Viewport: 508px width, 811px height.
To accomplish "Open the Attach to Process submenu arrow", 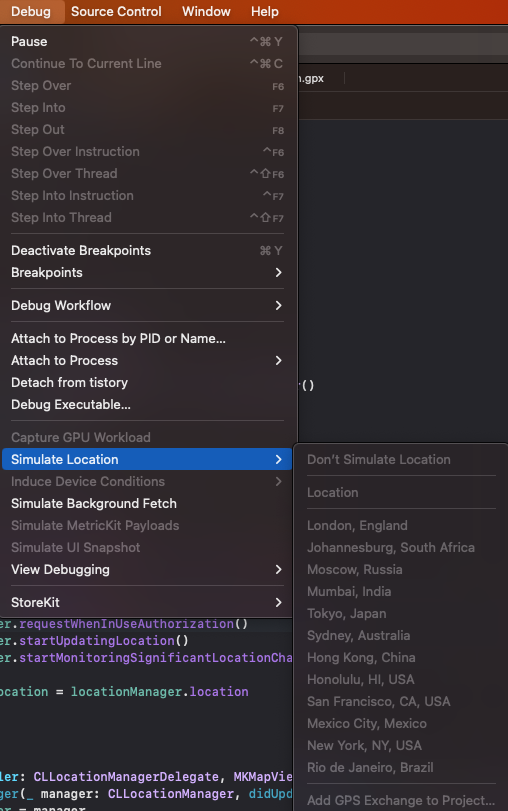I will [x=278, y=361].
